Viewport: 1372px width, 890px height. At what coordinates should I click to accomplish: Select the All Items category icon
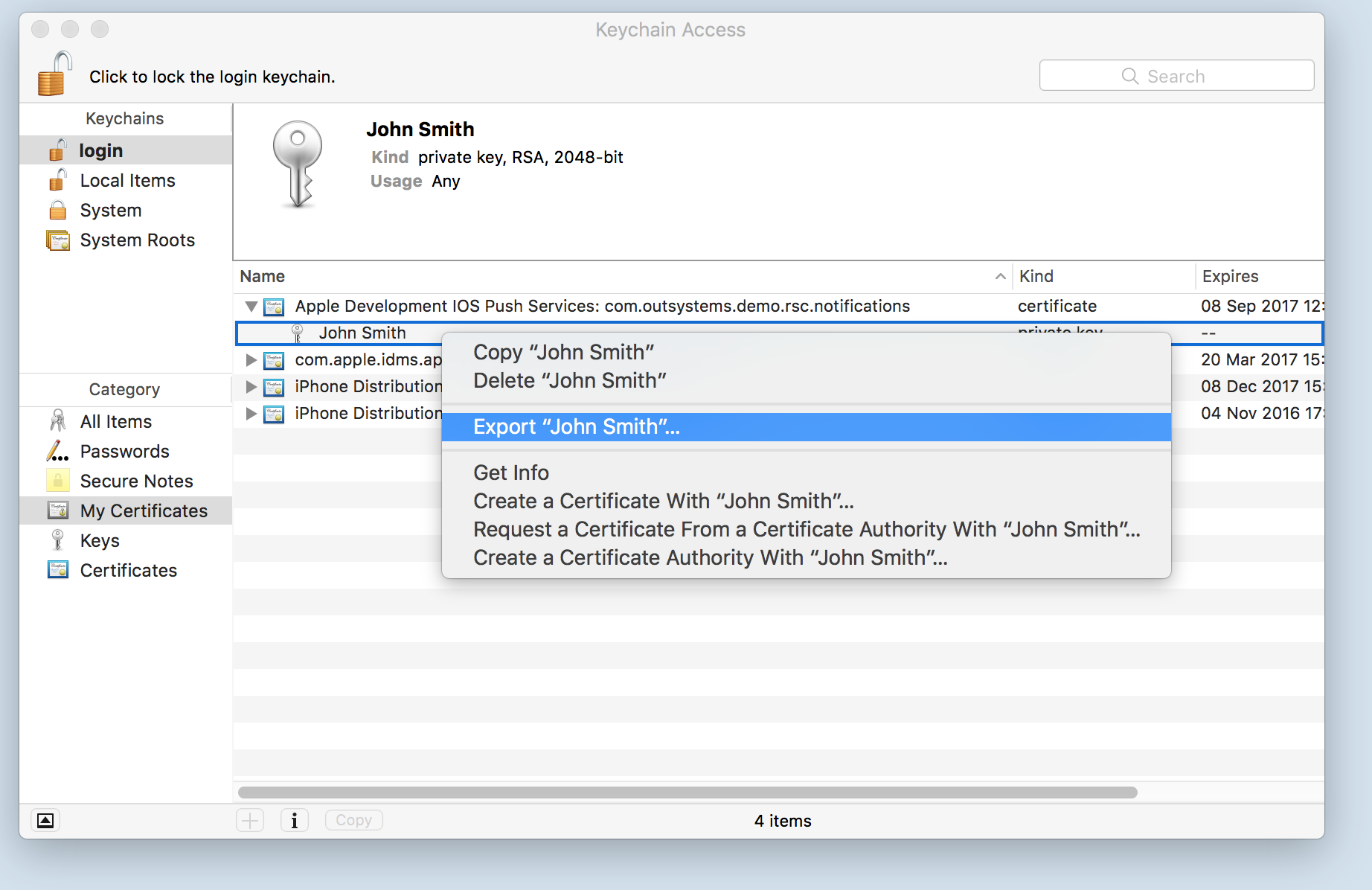[57, 421]
